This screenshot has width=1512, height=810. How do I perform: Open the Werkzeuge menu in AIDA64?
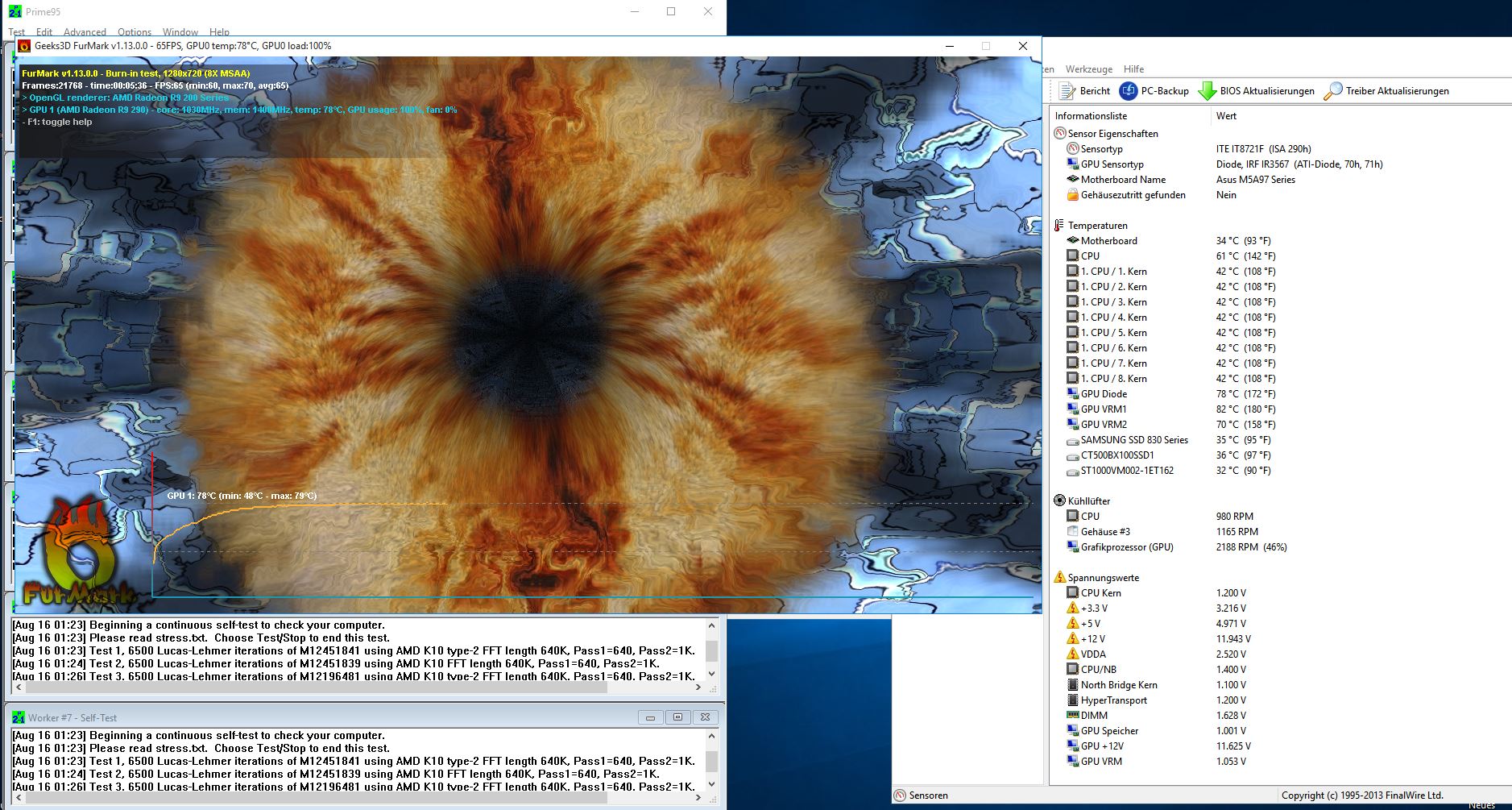[1089, 69]
